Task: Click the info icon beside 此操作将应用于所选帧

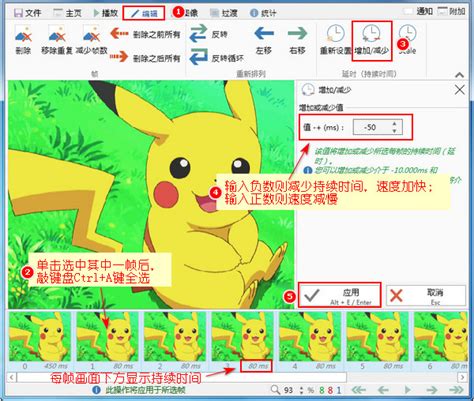Action: point(97,389)
